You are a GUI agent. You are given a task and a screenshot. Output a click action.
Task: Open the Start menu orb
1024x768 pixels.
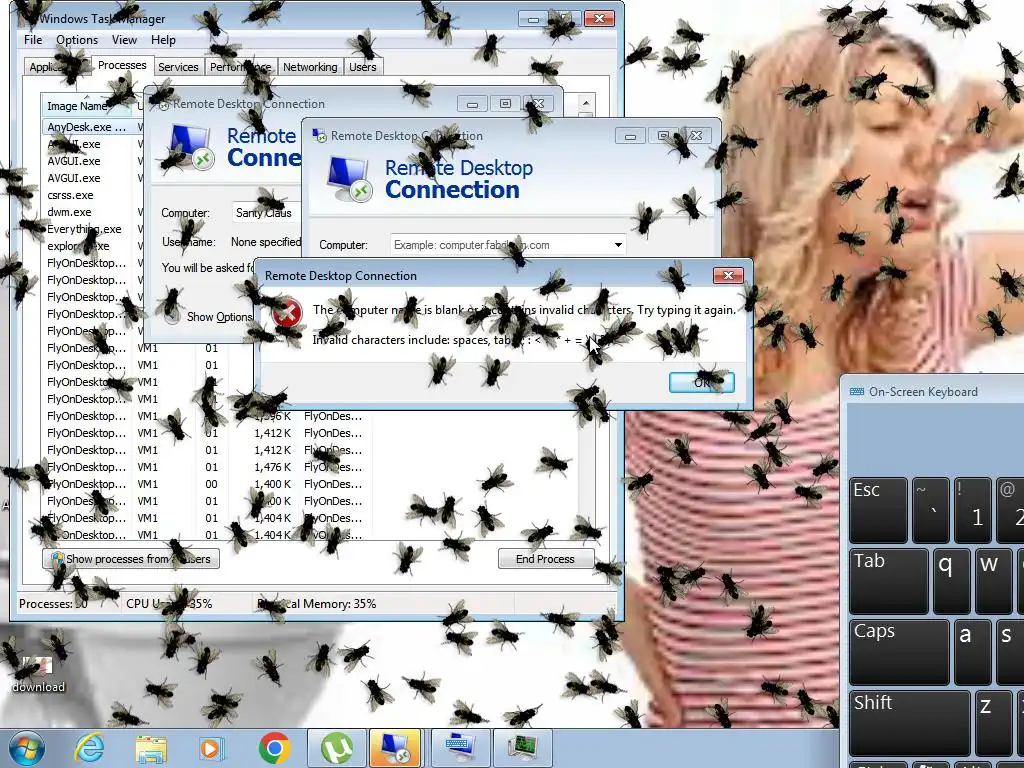27,748
